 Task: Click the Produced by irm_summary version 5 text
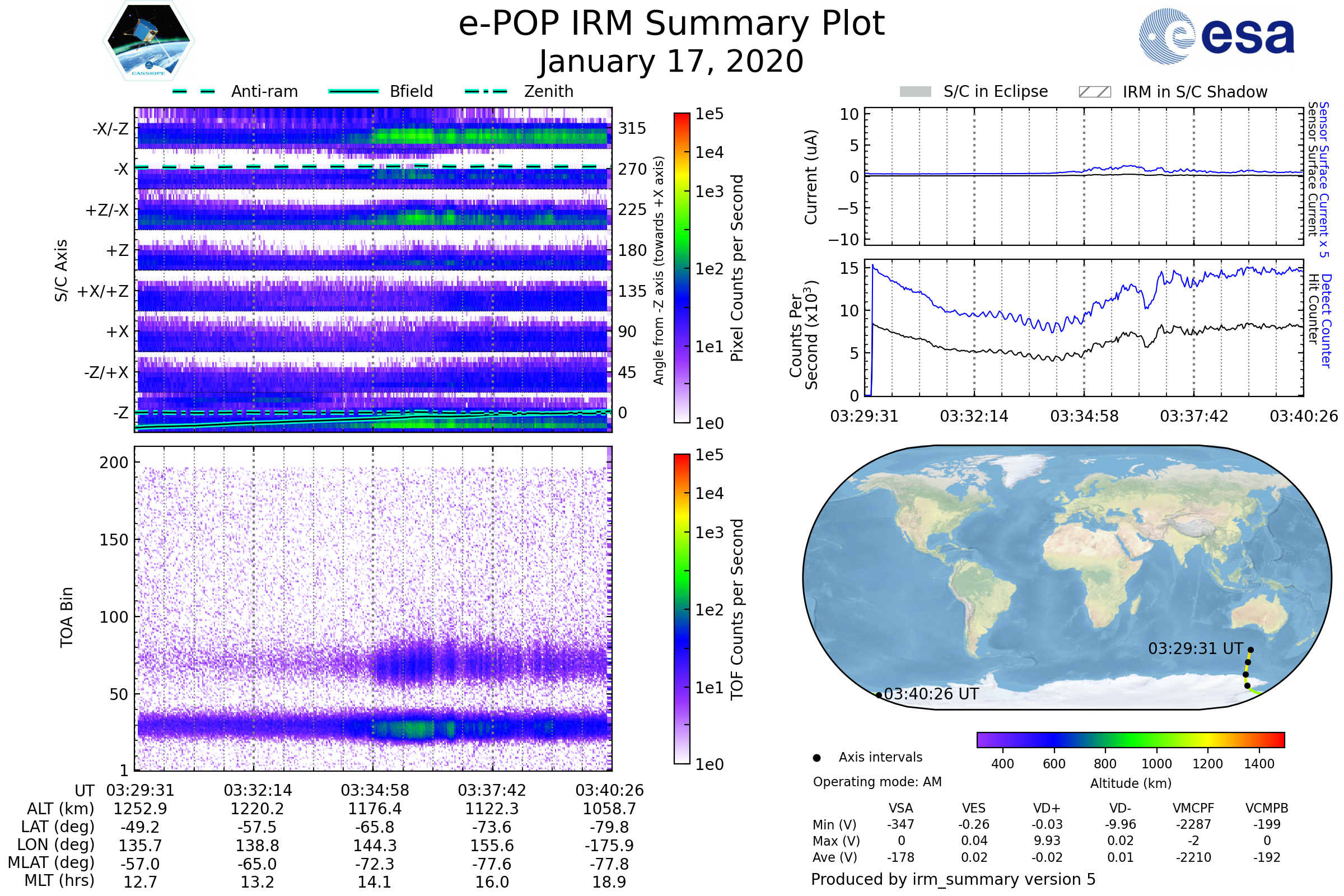coord(953,879)
